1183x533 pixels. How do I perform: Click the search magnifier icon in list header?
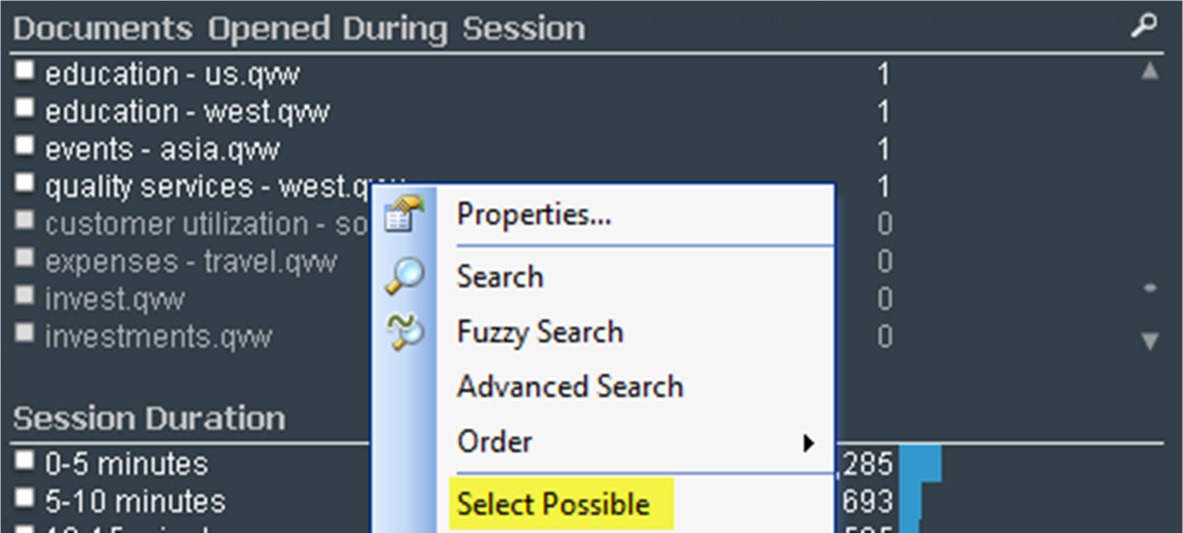pyautogui.click(x=1144, y=26)
